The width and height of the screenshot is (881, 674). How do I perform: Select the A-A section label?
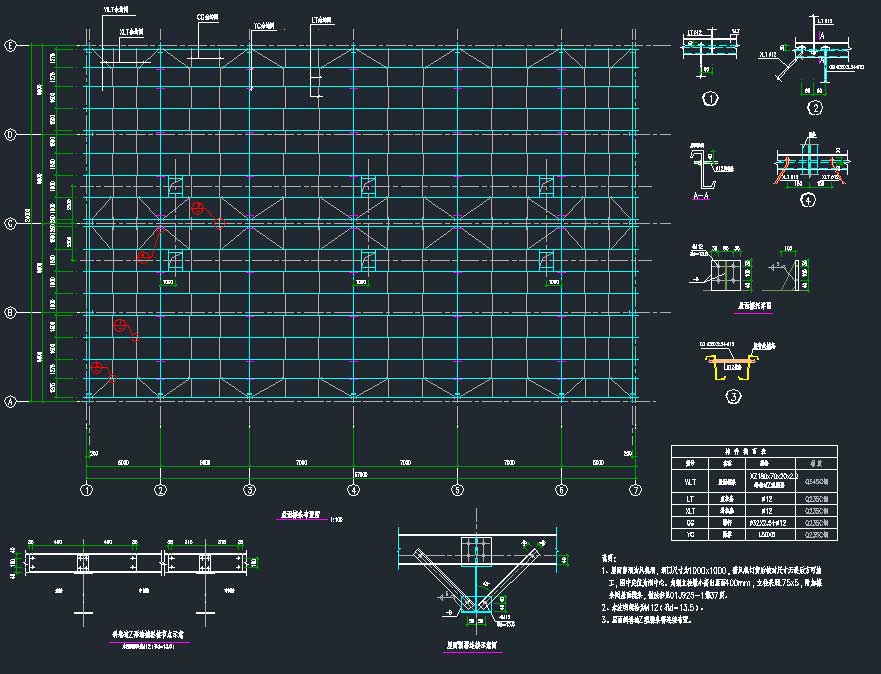pyautogui.click(x=701, y=196)
